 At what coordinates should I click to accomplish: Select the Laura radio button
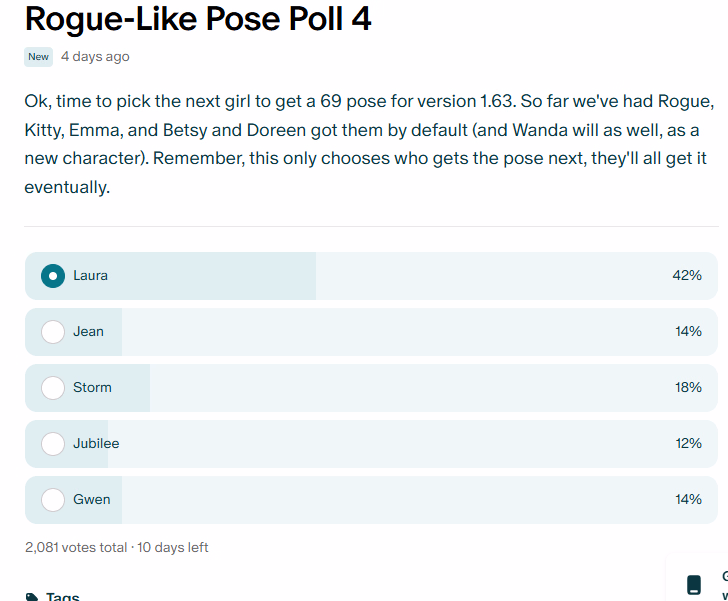point(53,276)
